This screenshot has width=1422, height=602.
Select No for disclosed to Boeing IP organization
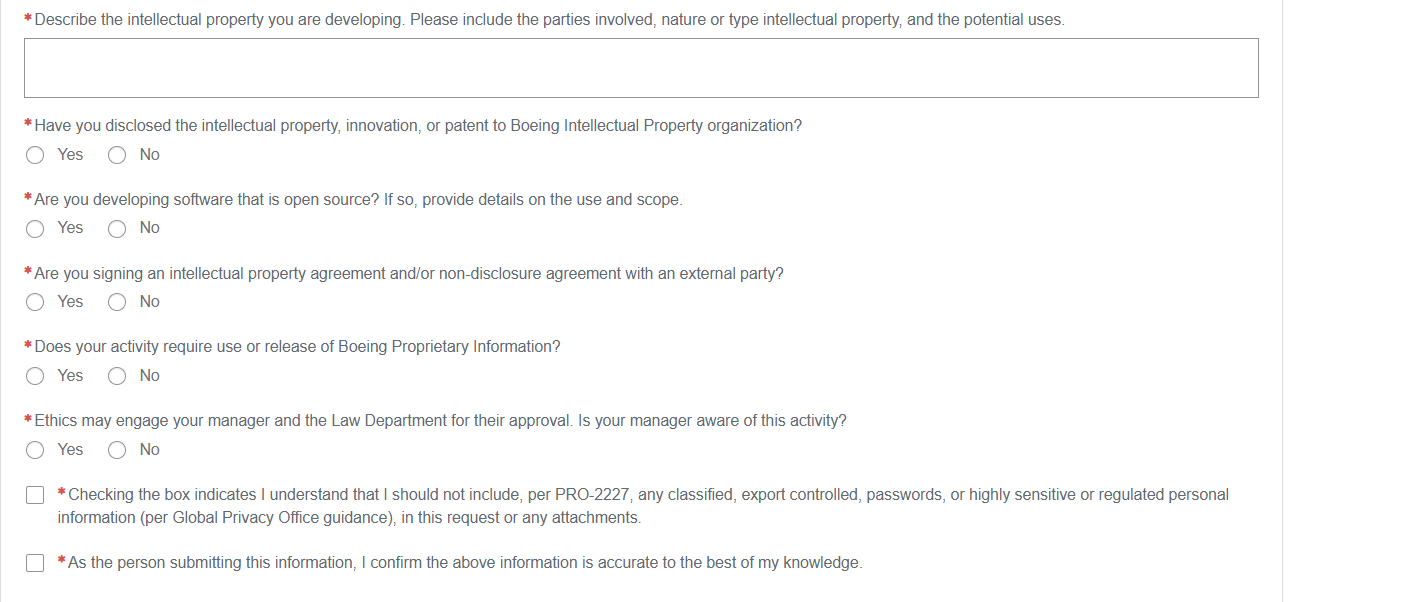pyautogui.click(x=118, y=155)
